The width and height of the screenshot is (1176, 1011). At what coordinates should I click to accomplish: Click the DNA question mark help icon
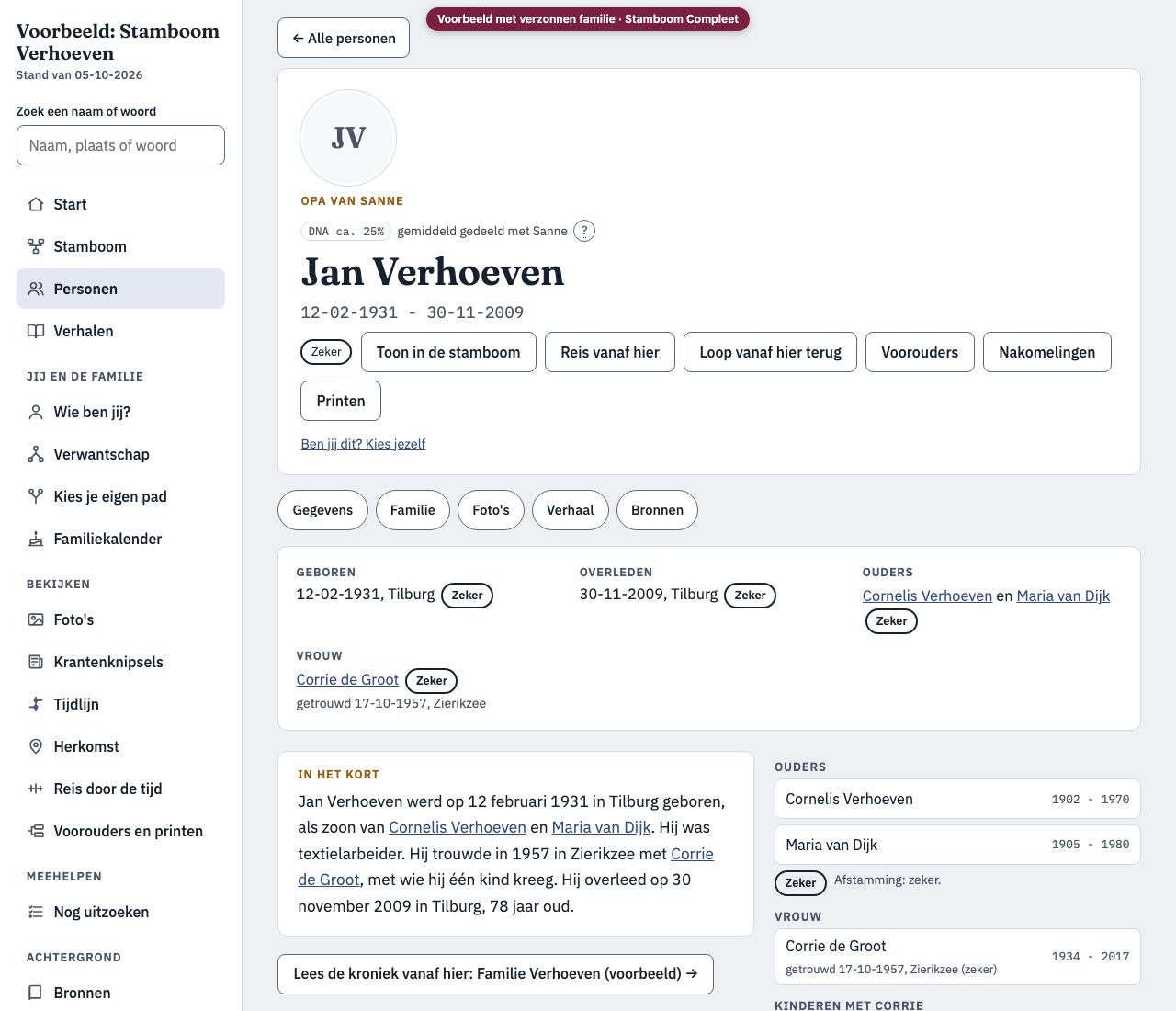click(584, 231)
